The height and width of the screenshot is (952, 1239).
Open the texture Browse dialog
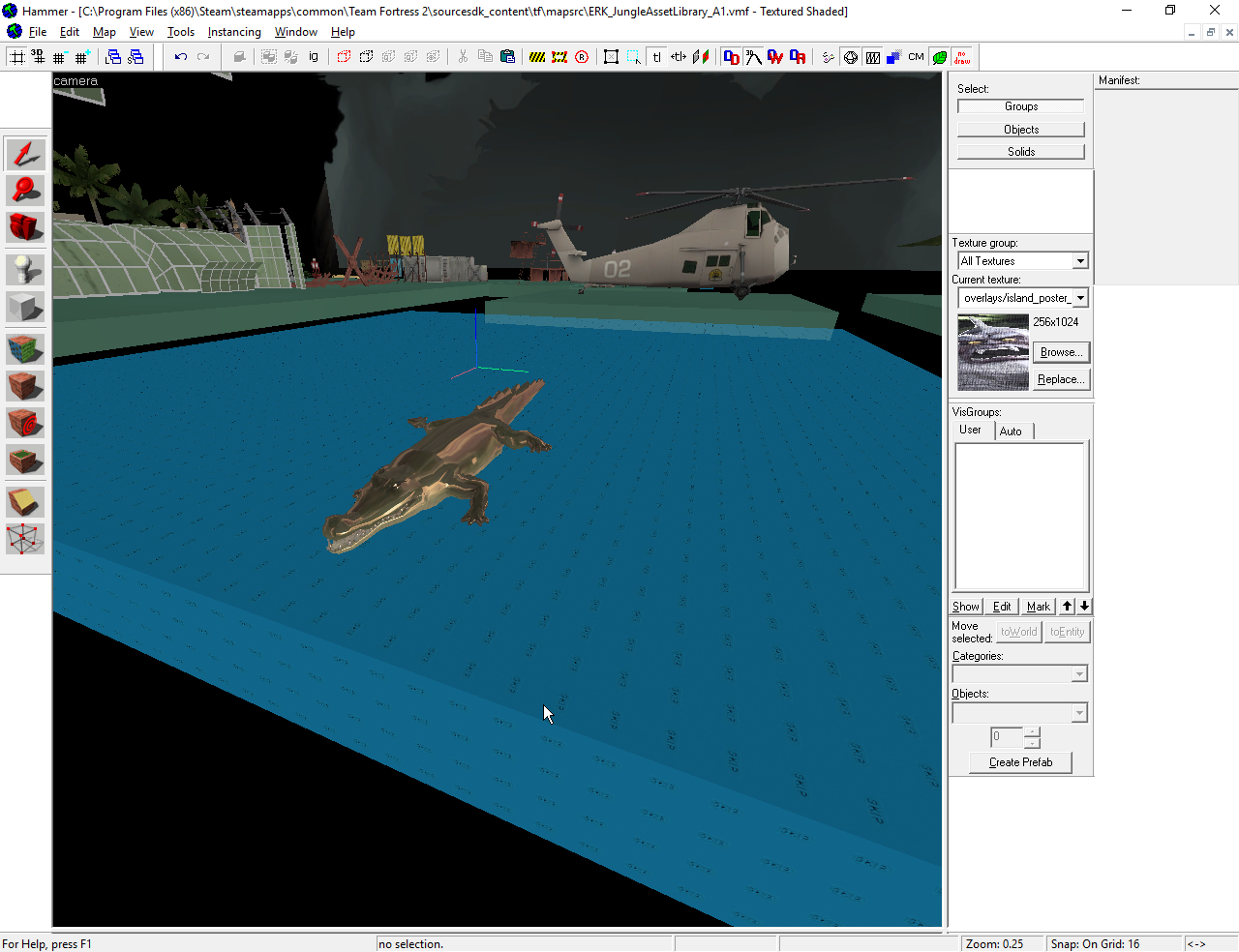(x=1062, y=352)
